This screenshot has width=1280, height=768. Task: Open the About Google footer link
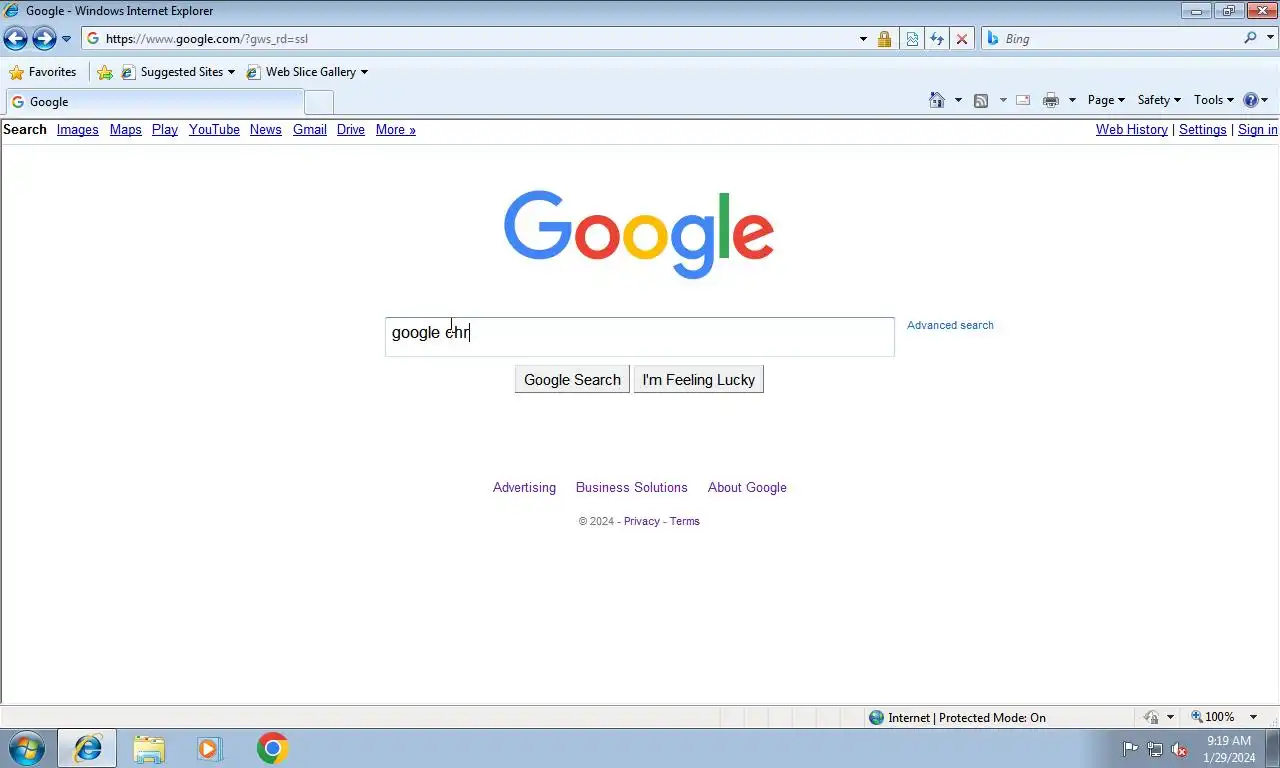point(747,488)
